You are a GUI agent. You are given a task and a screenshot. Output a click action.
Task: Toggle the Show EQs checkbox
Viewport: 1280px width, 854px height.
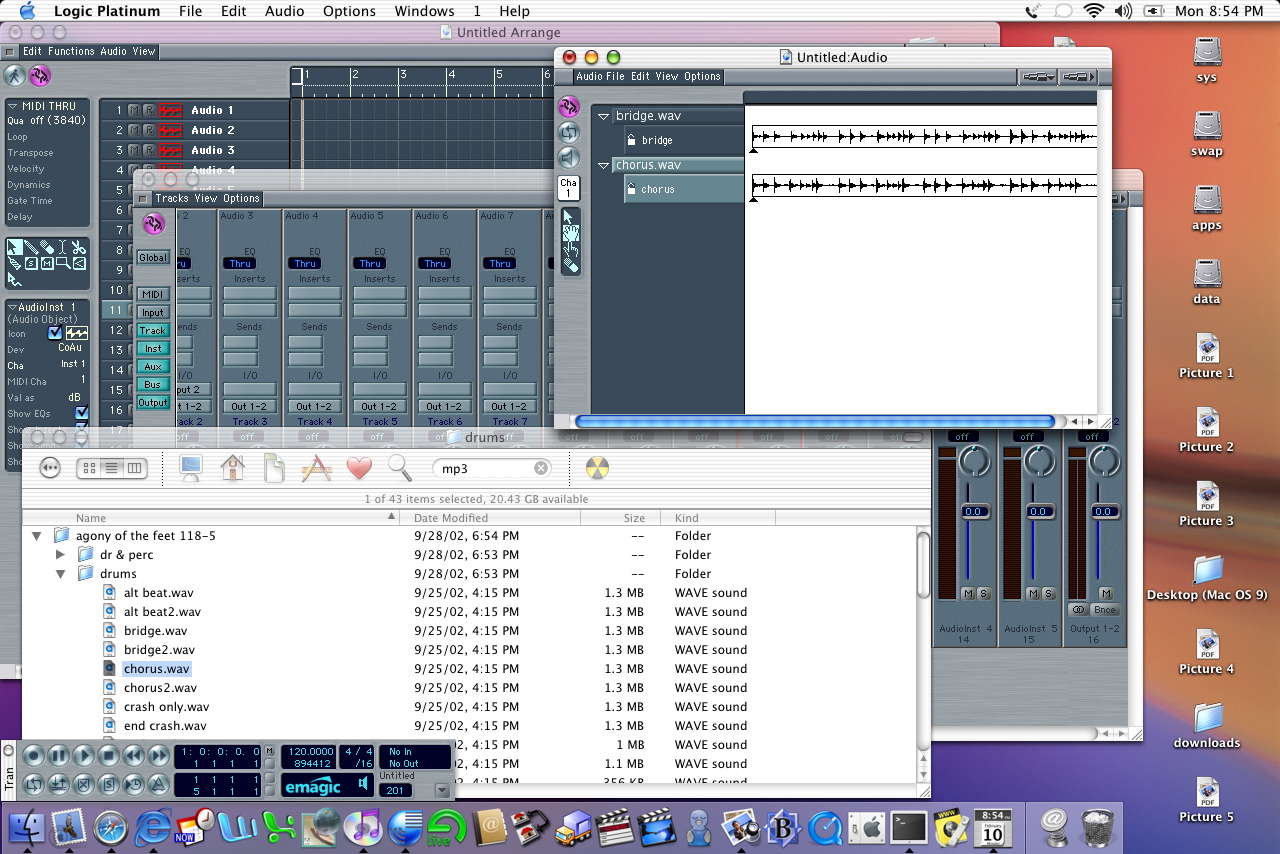click(x=82, y=413)
